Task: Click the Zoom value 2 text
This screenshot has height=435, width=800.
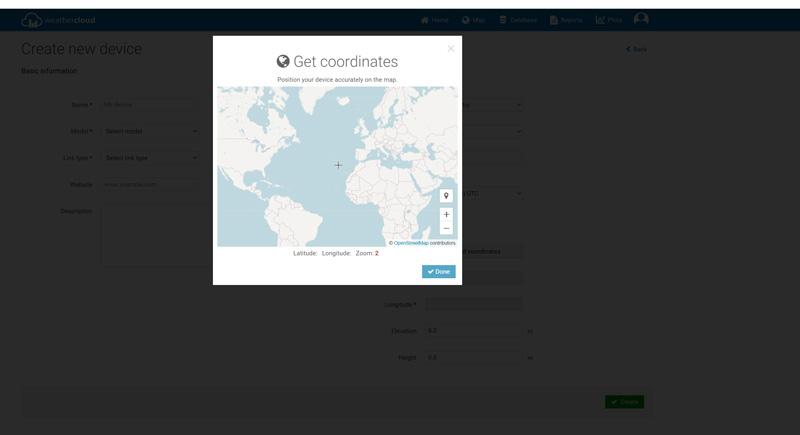Action: coord(377,253)
